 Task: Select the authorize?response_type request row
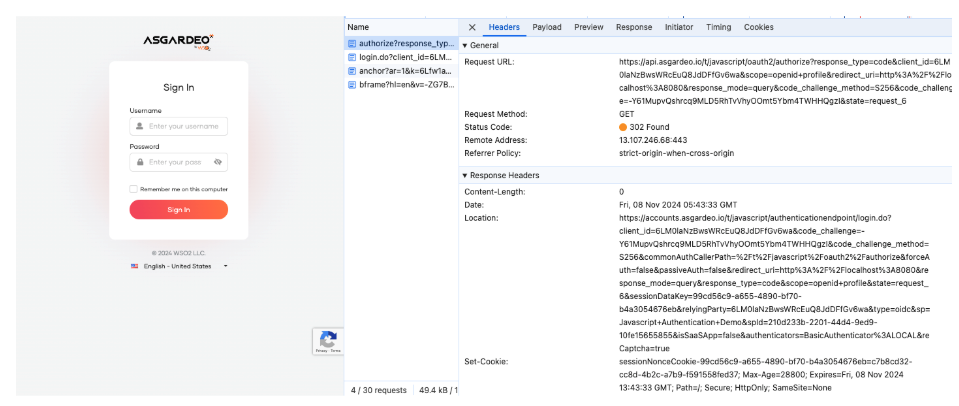402,44
